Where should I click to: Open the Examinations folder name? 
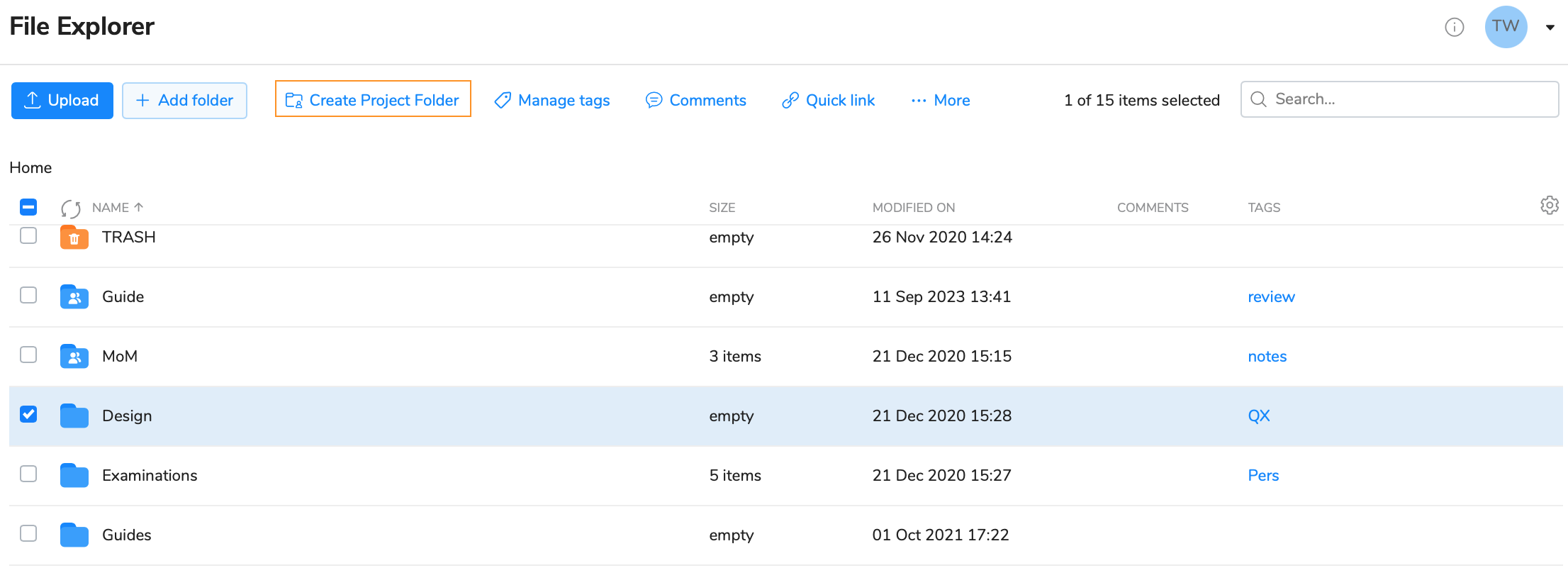(x=150, y=475)
